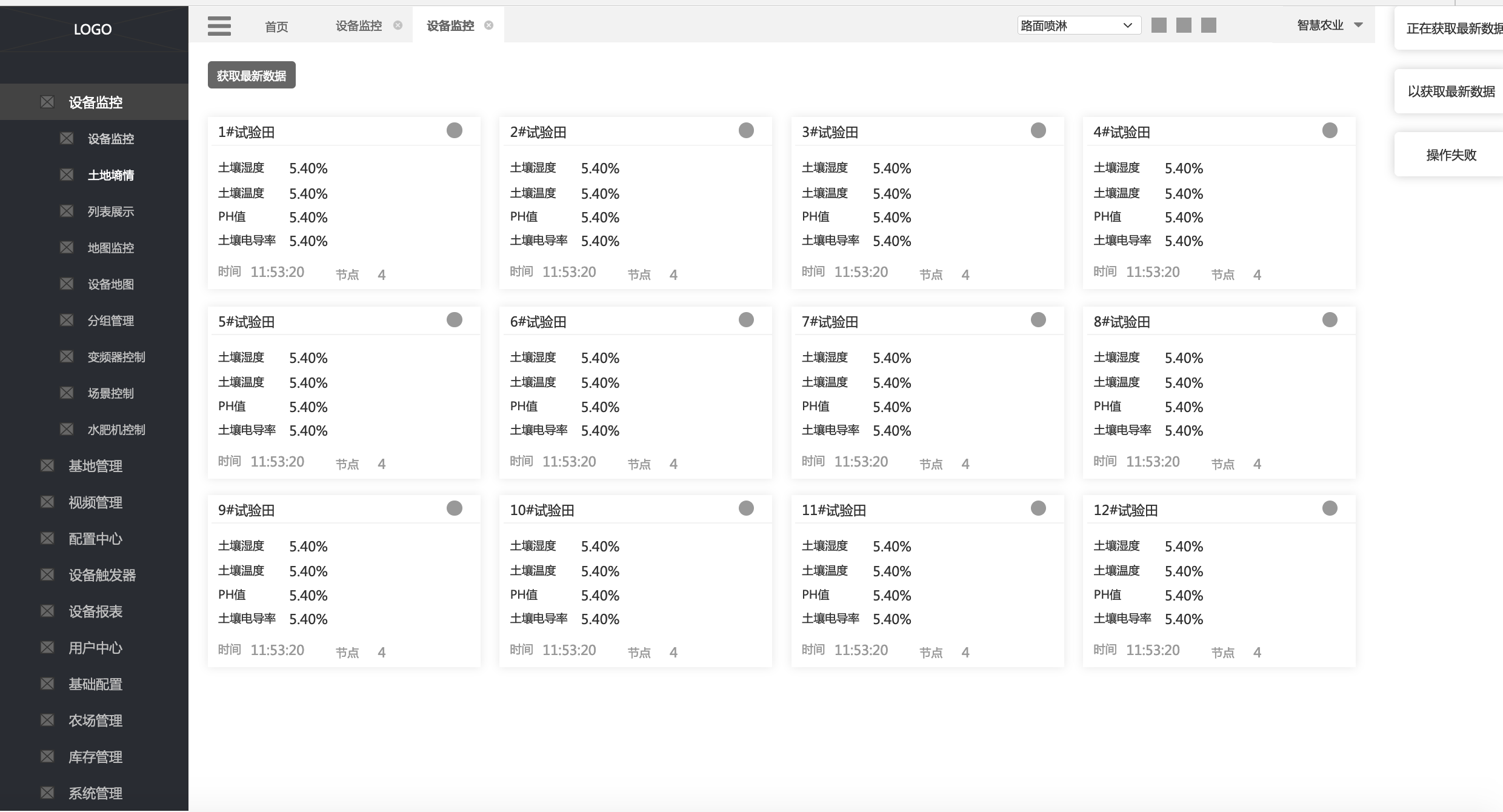Click the 获取最新数据 button
This screenshot has width=1503, height=812.
click(252, 75)
